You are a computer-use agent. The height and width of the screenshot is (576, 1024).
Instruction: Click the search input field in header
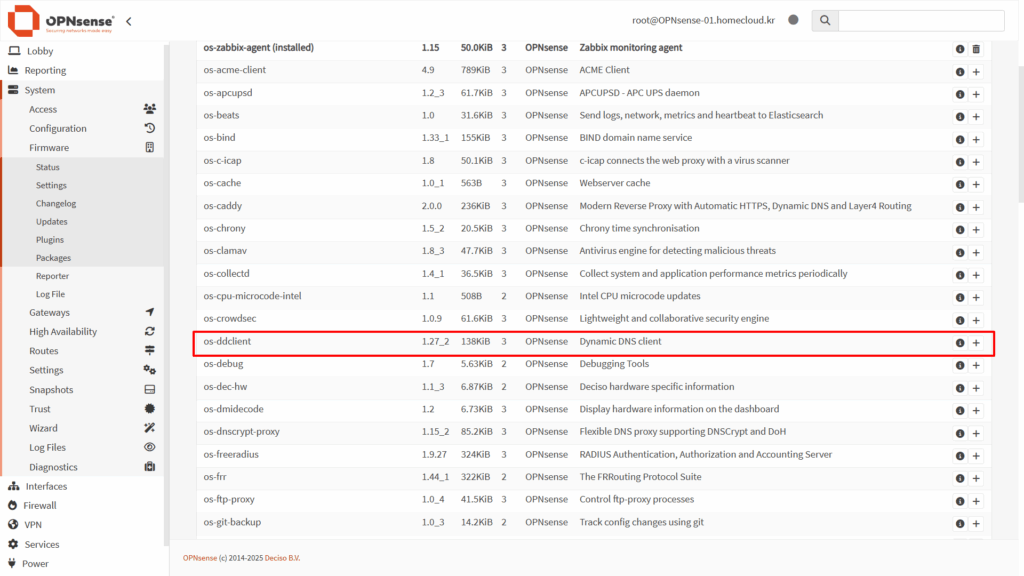pos(920,20)
